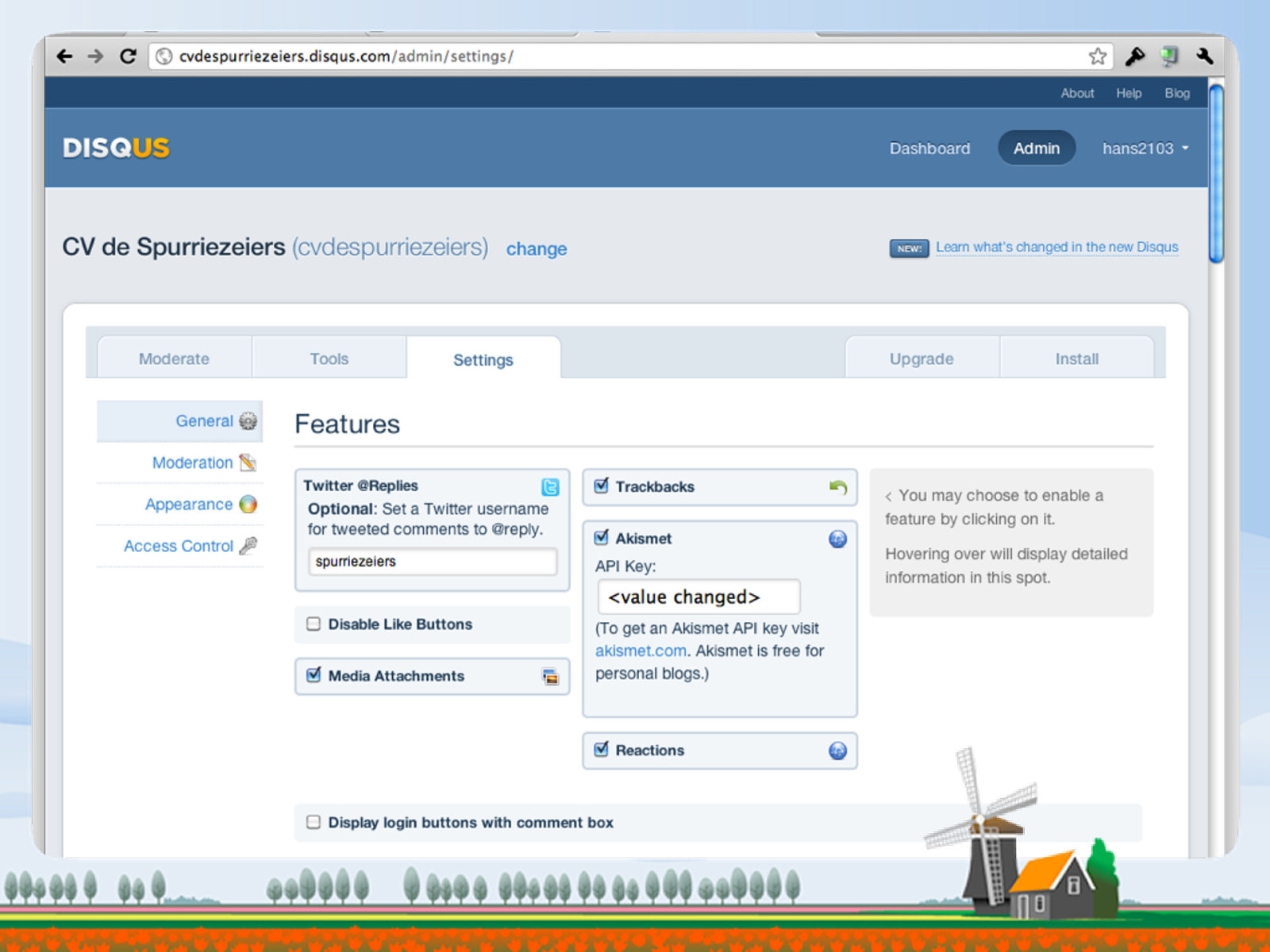Uncheck the Akismet checkbox
This screenshot has height=952, width=1270.
coord(602,537)
